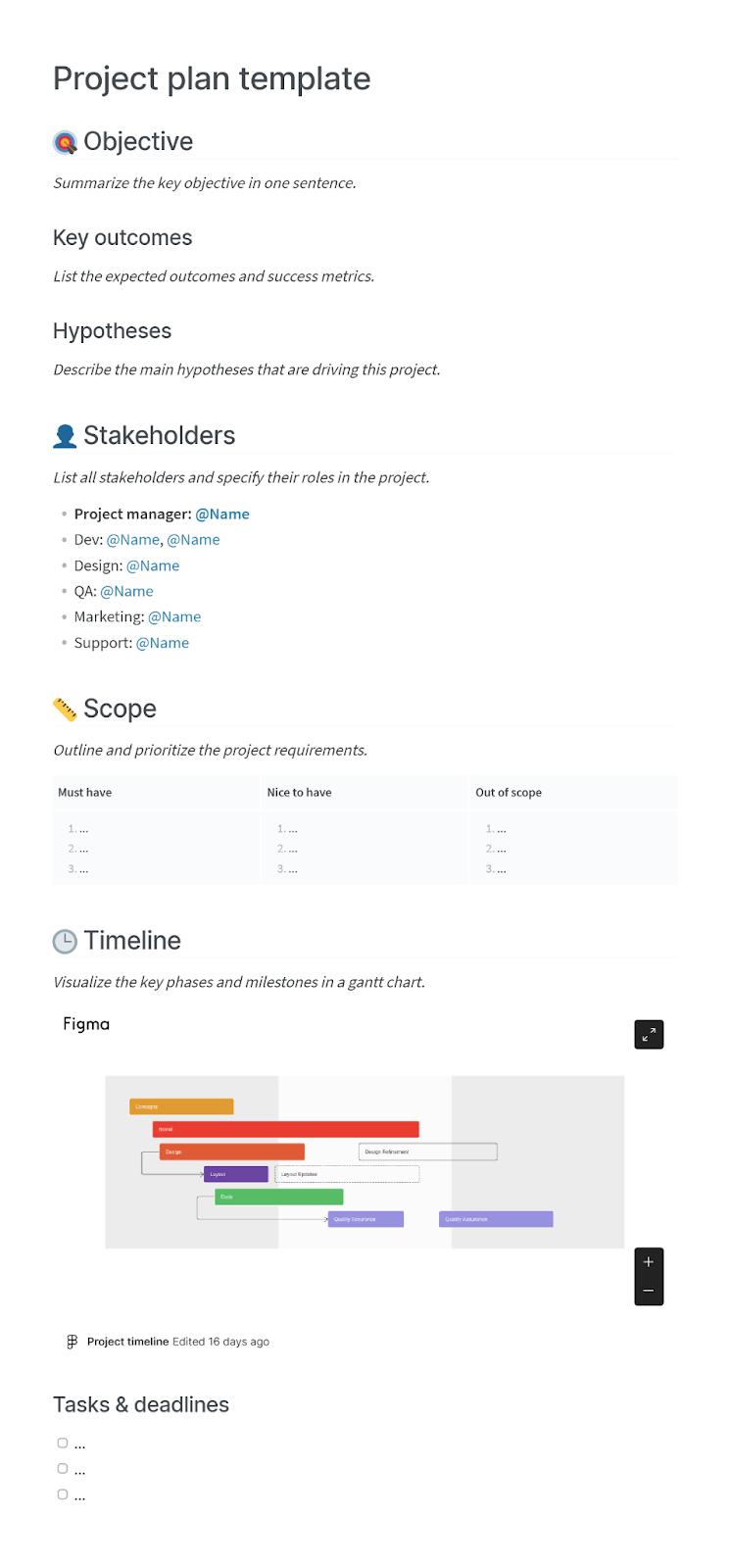Zoom out of the Figma timeline
This screenshot has height=1568, width=730.
click(x=649, y=1291)
